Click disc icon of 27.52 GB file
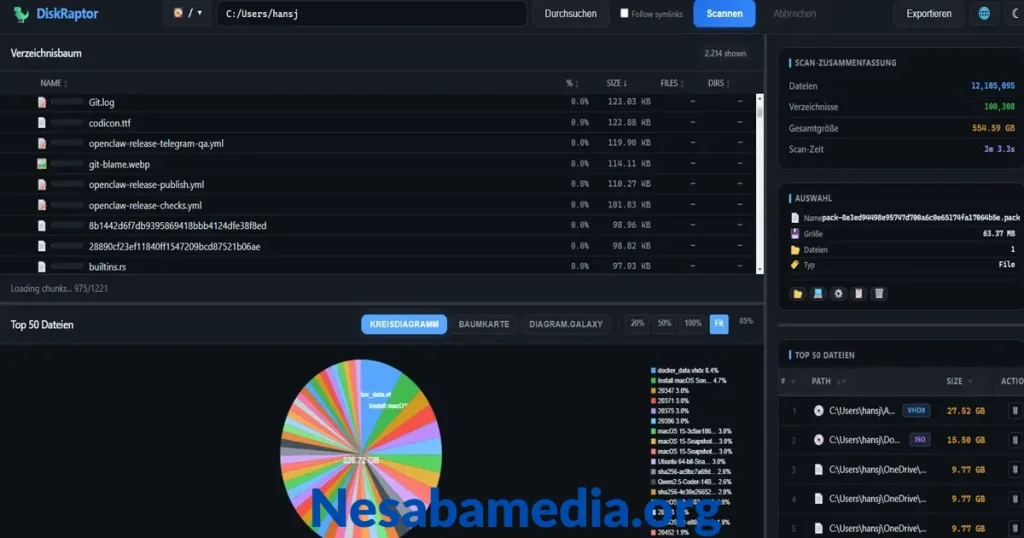The width and height of the screenshot is (1024, 538). point(818,411)
